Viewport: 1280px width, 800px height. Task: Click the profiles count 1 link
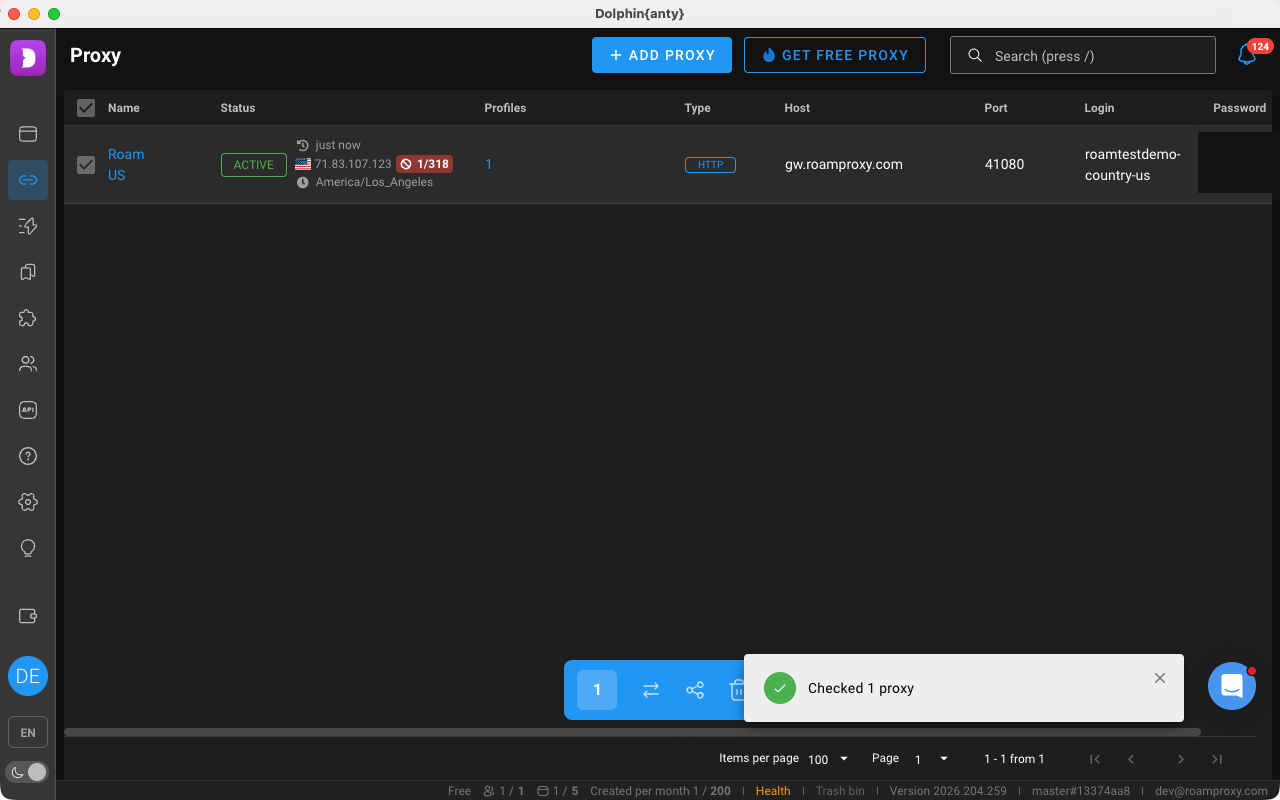[488, 164]
